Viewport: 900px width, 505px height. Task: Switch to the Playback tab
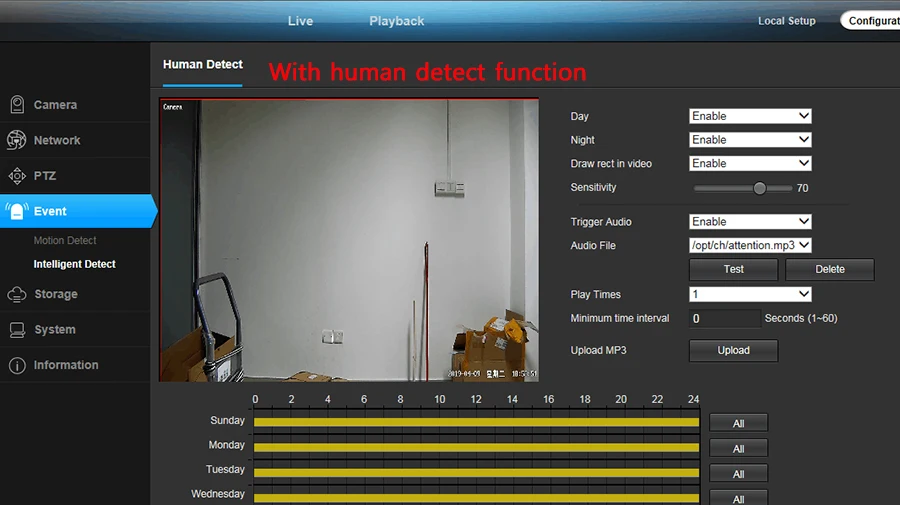pyautogui.click(x=397, y=21)
